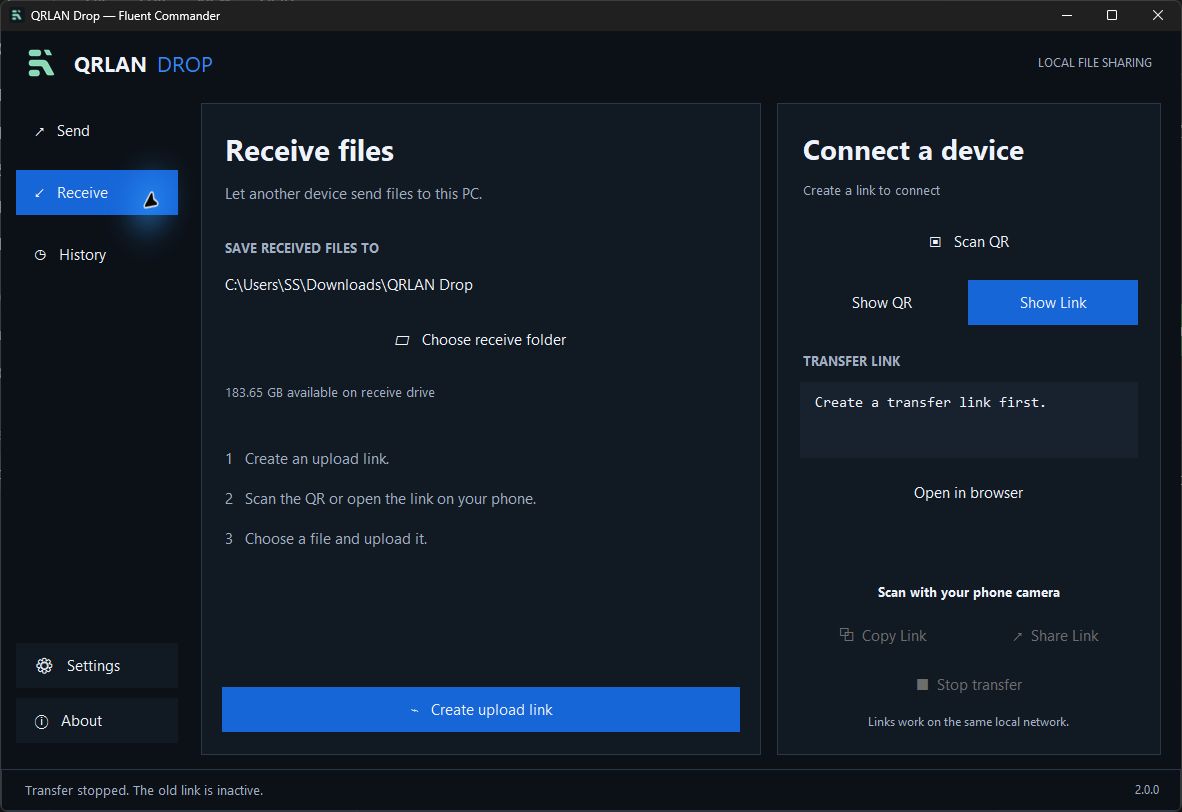Open the About page
Image resolution: width=1182 pixels, height=812 pixels.
96,721
